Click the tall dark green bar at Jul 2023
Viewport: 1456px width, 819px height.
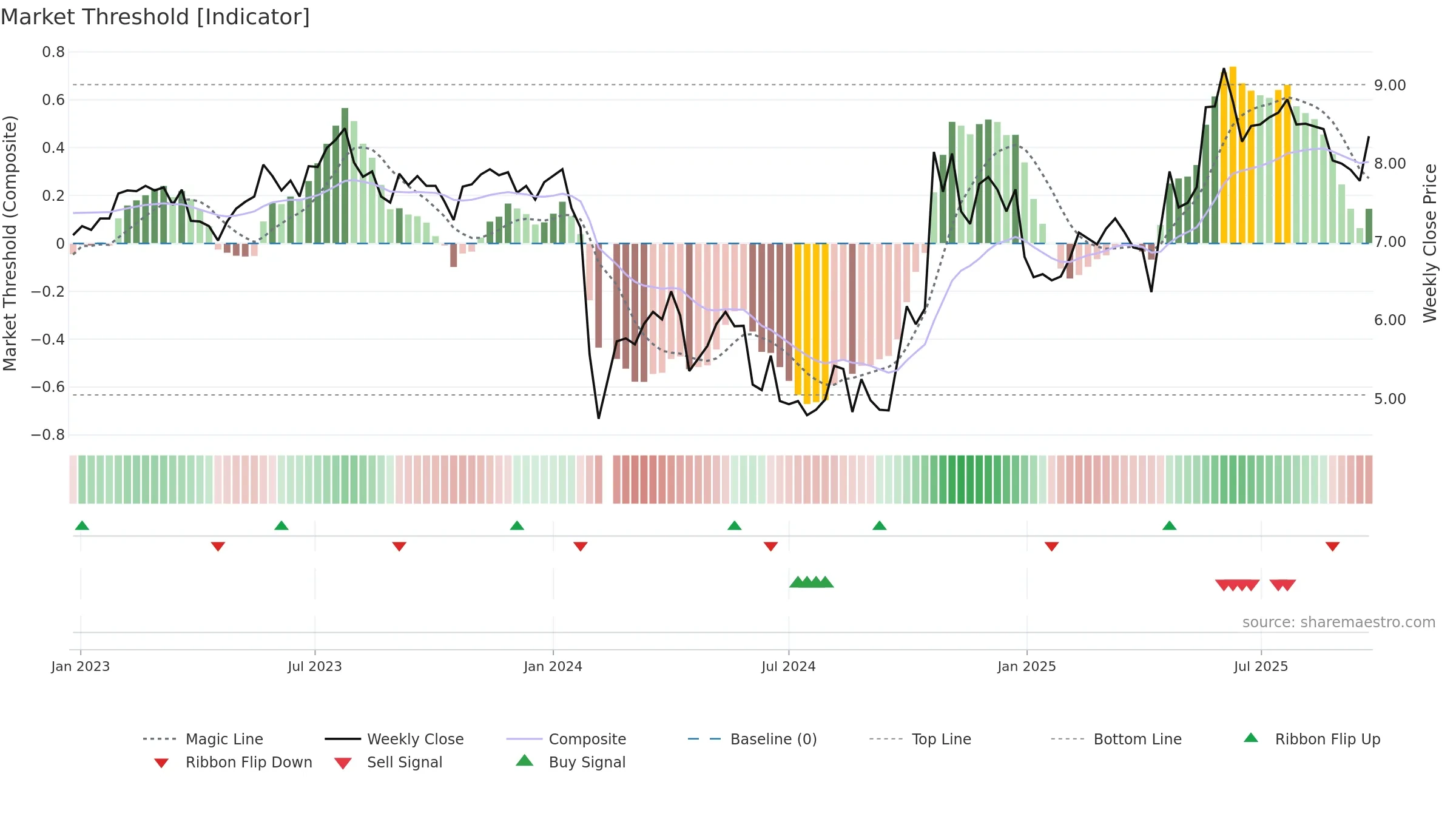345,175
